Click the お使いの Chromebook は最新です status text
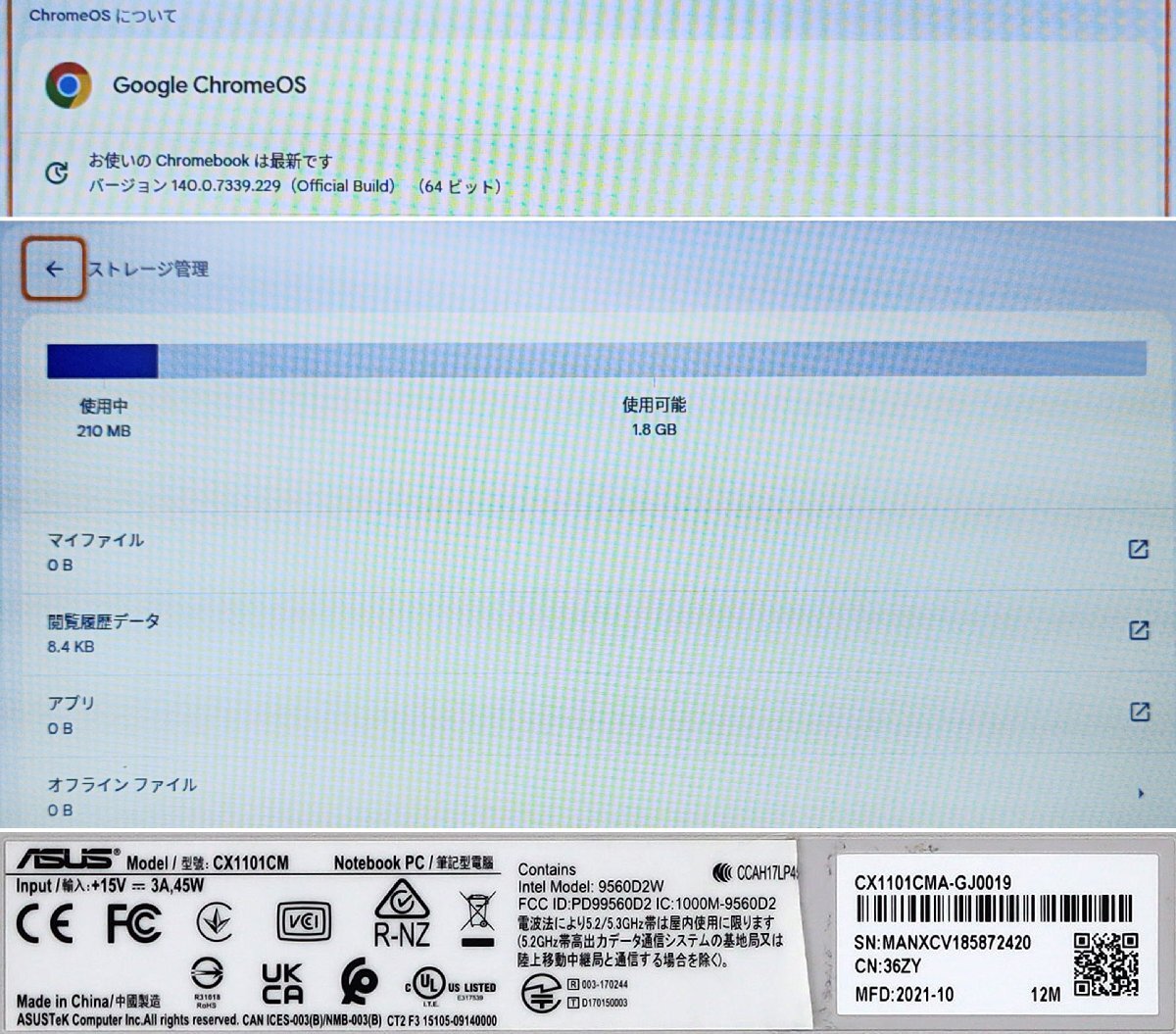 coord(210,161)
